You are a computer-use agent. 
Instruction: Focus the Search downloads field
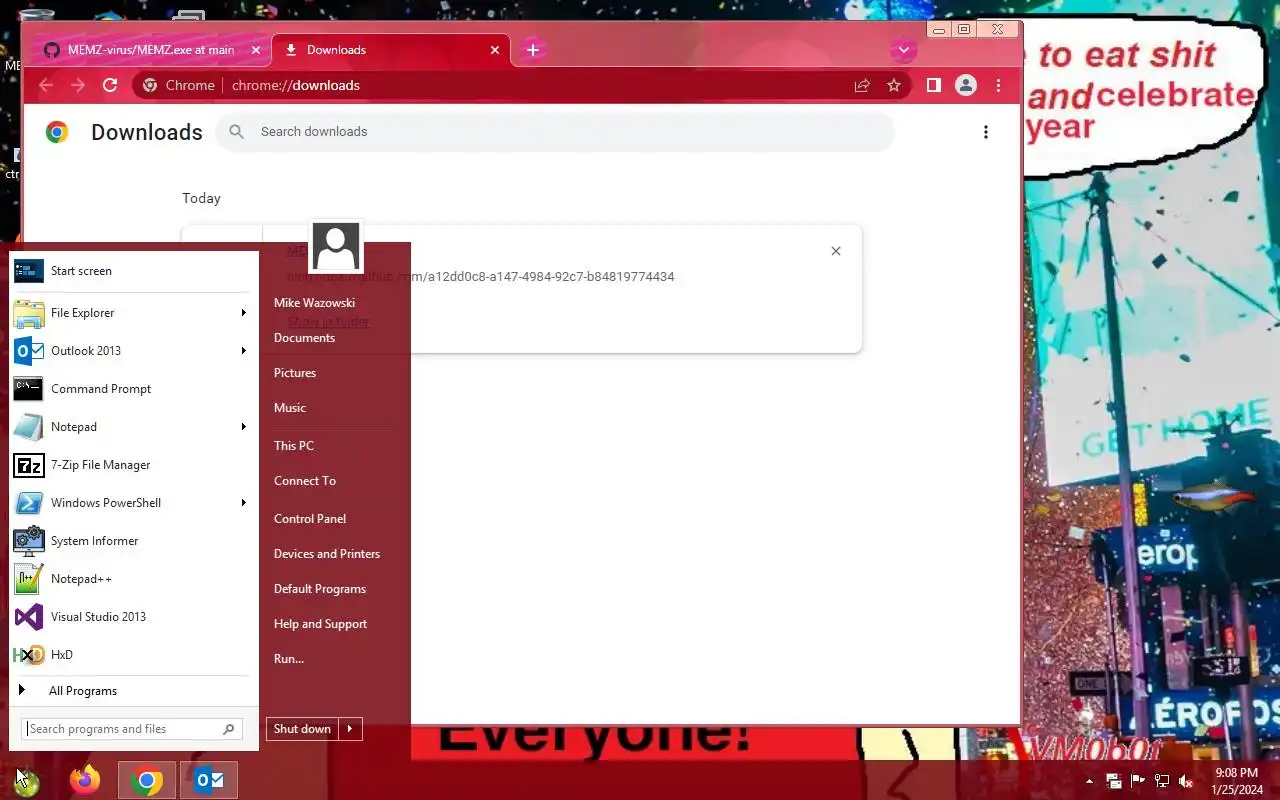(555, 132)
